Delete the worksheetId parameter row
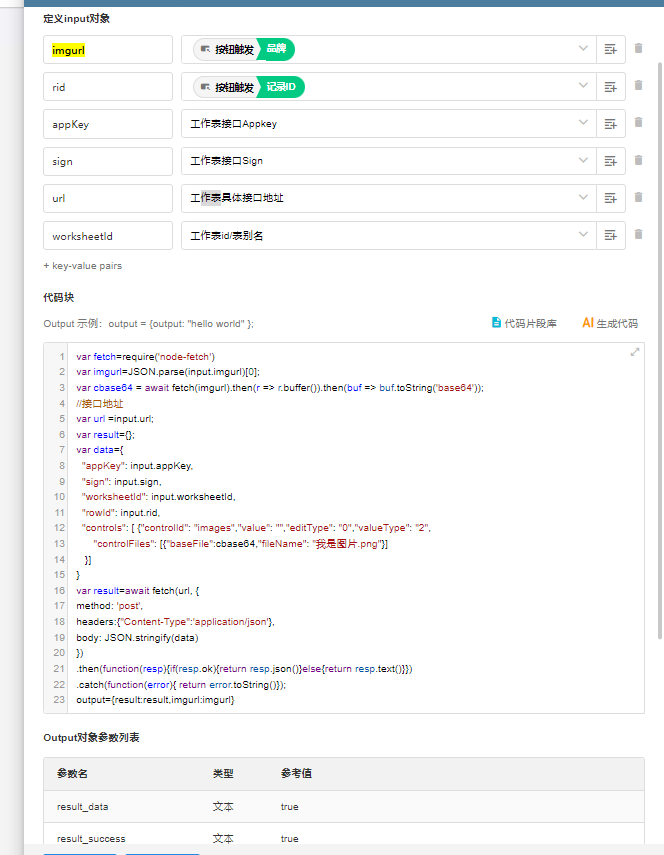Viewport: 664px width, 855px height. coord(638,235)
